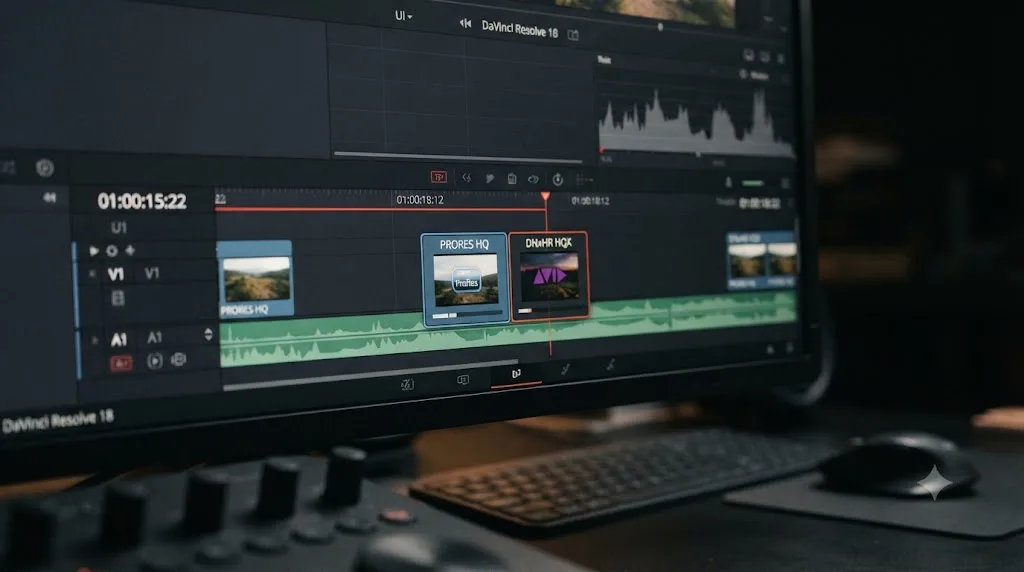Click the A1 track name label

pos(154,337)
